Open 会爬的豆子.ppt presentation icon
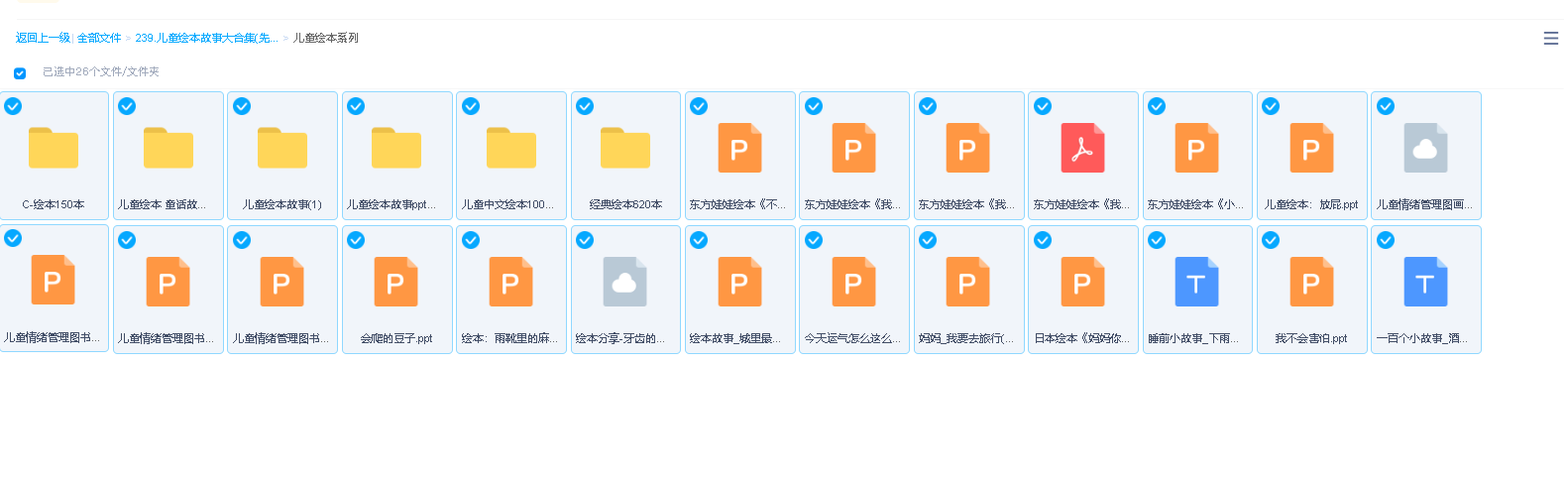1568x486 pixels. [395, 283]
